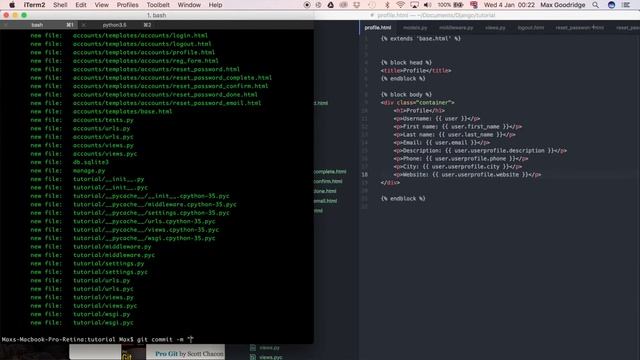
Task: Open the iTerm2 application menu
Action: tap(34, 5)
